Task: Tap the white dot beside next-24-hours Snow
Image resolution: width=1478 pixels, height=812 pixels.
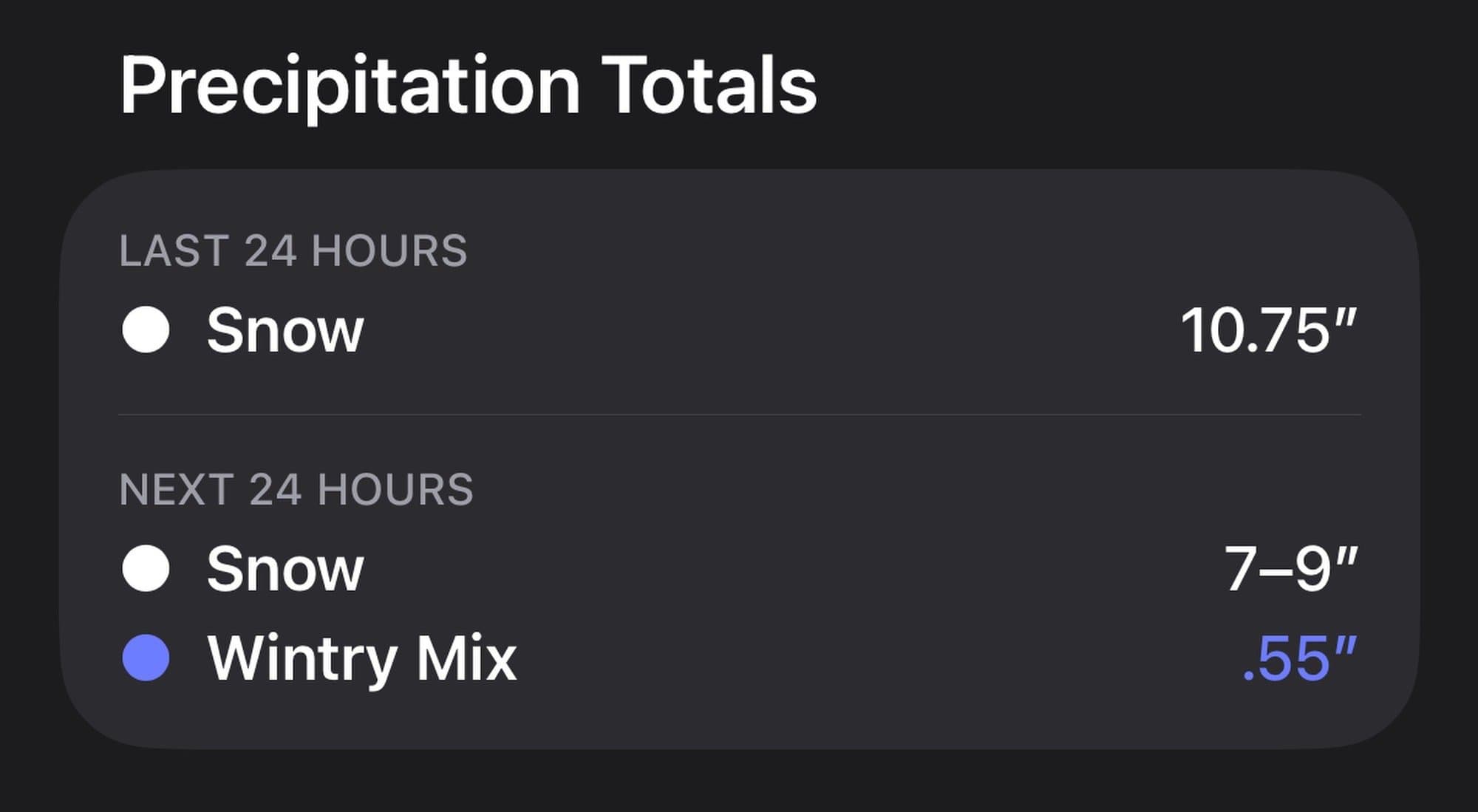Action: coord(146,568)
